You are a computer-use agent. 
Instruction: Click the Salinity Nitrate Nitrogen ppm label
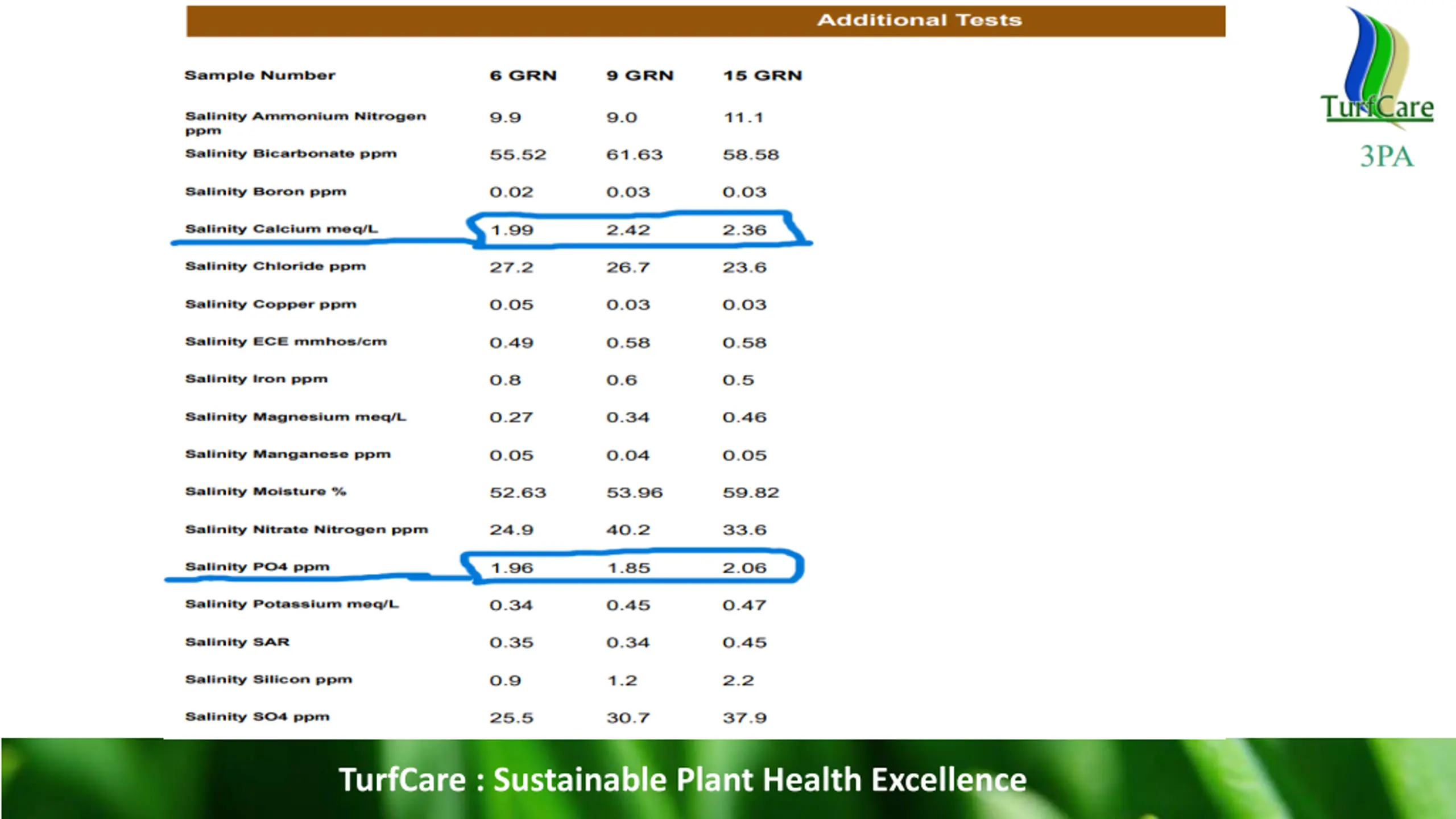[307, 530]
